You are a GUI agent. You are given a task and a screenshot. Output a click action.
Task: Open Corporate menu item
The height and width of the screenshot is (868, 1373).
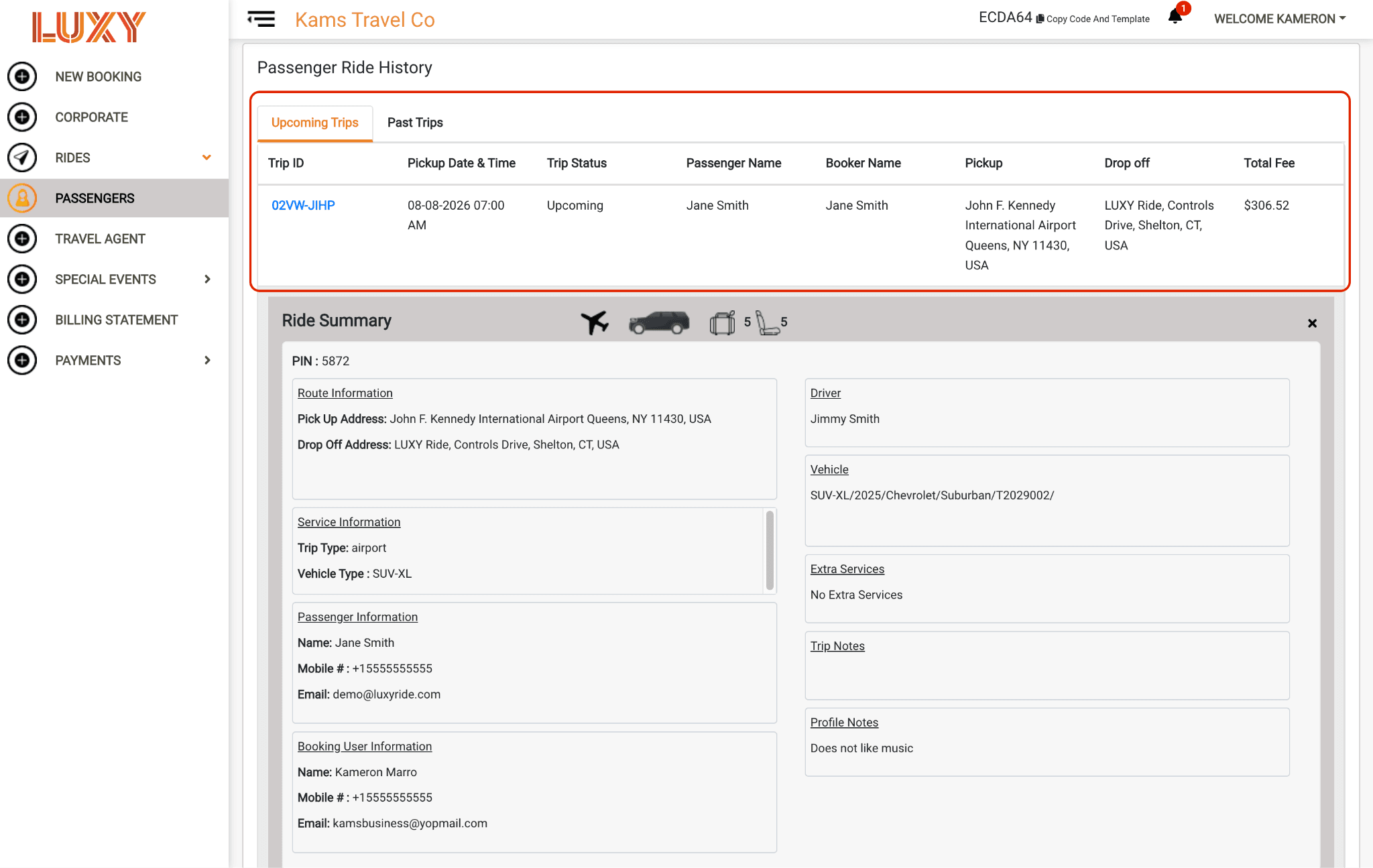pyautogui.click(x=92, y=117)
